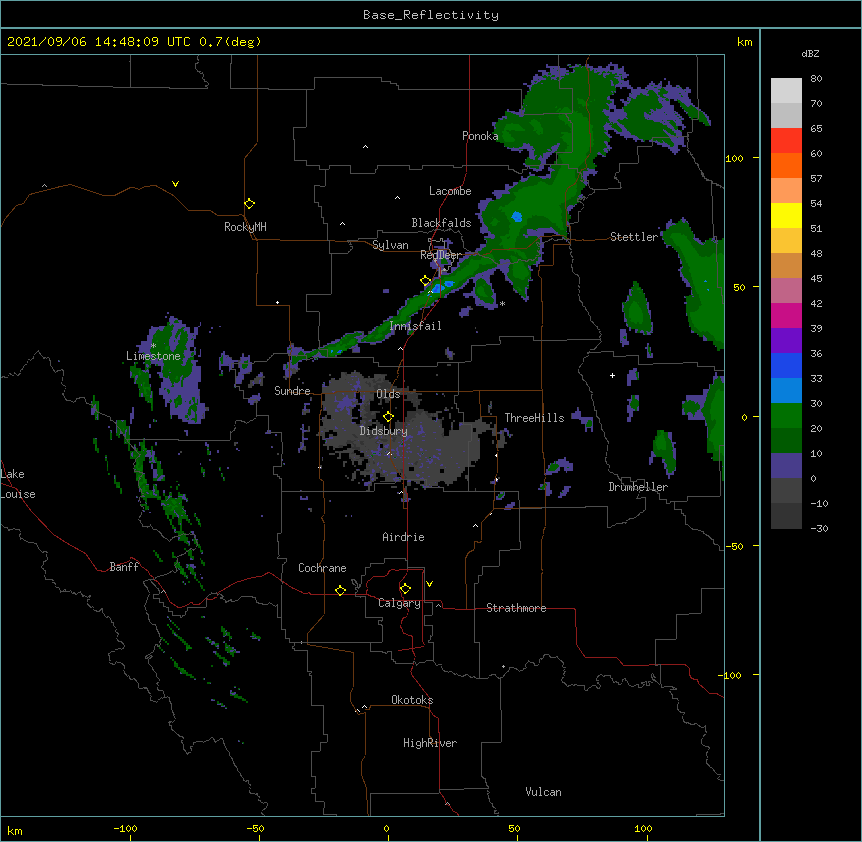Click the light blue 30-33 dBZ swatch
Screen dimensions: 862x842
coord(786,390)
